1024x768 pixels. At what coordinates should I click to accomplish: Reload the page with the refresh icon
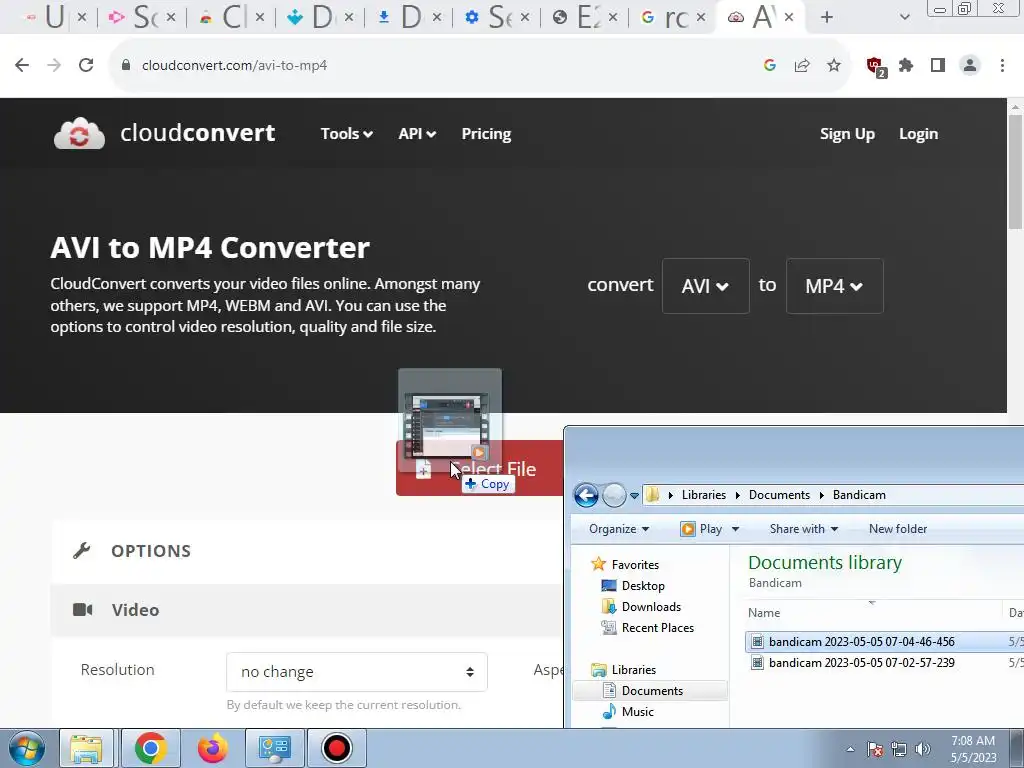pos(86,65)
